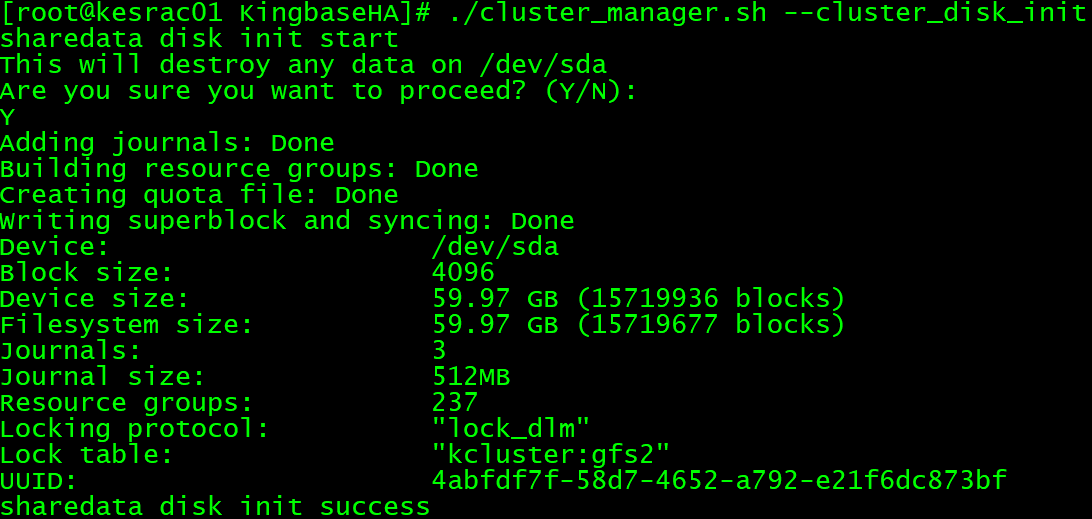This screenshot has width=1092, height=519.
Task: Click 'Creating quota file: Done' line
Action: [x=199, y=195]
